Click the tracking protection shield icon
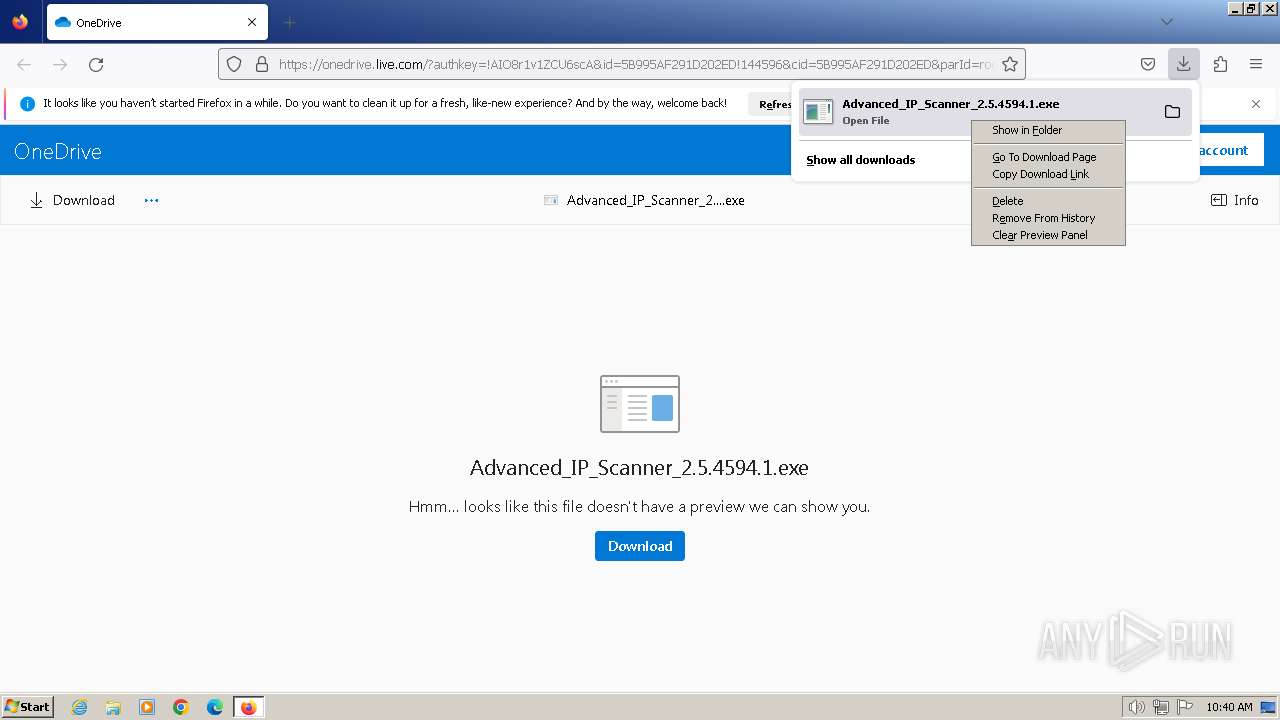The height and width of the screenshot is (720, 1280). (x=234, y=64)
